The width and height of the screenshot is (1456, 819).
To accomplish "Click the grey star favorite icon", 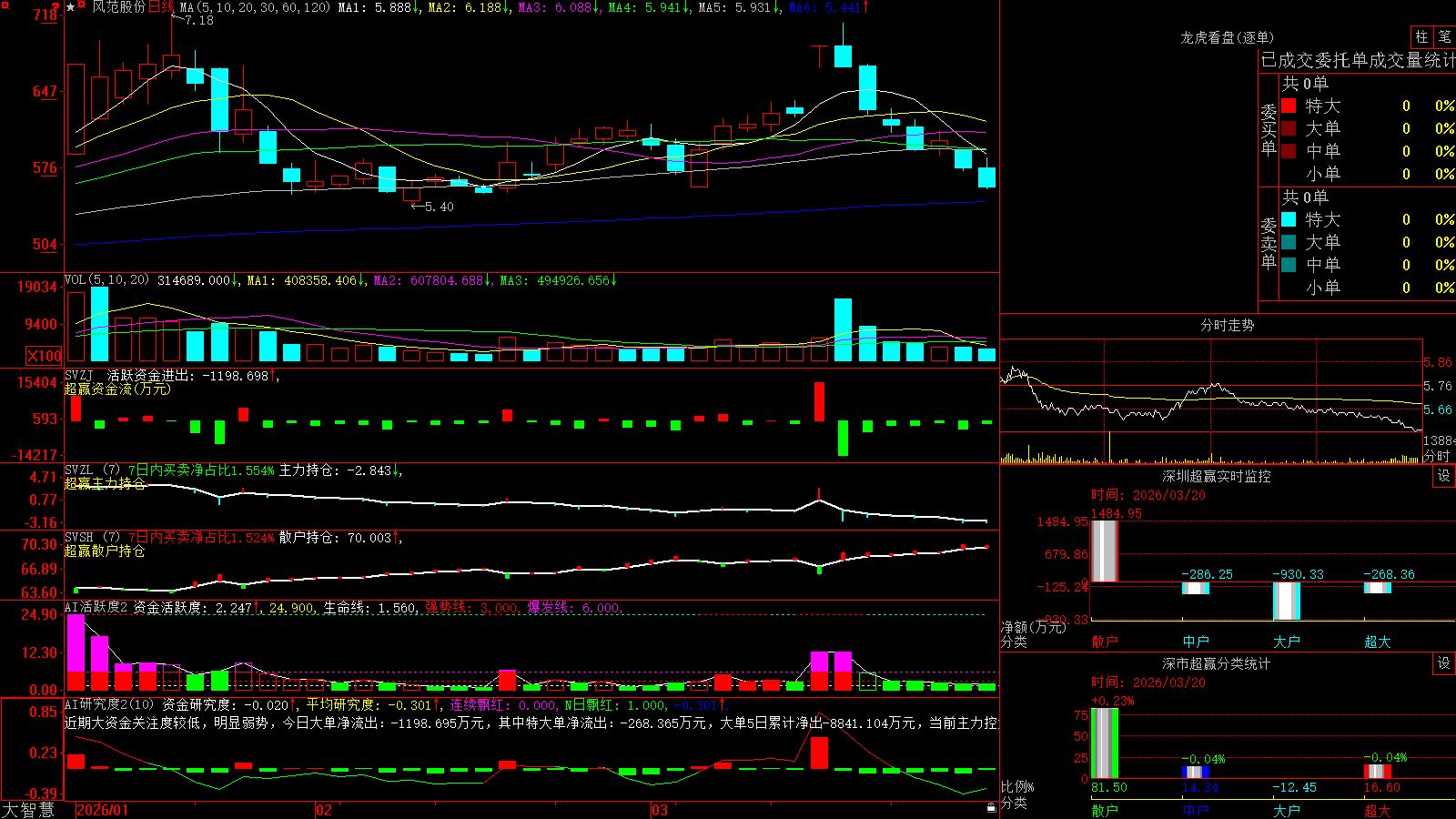I will click(70, 7).
